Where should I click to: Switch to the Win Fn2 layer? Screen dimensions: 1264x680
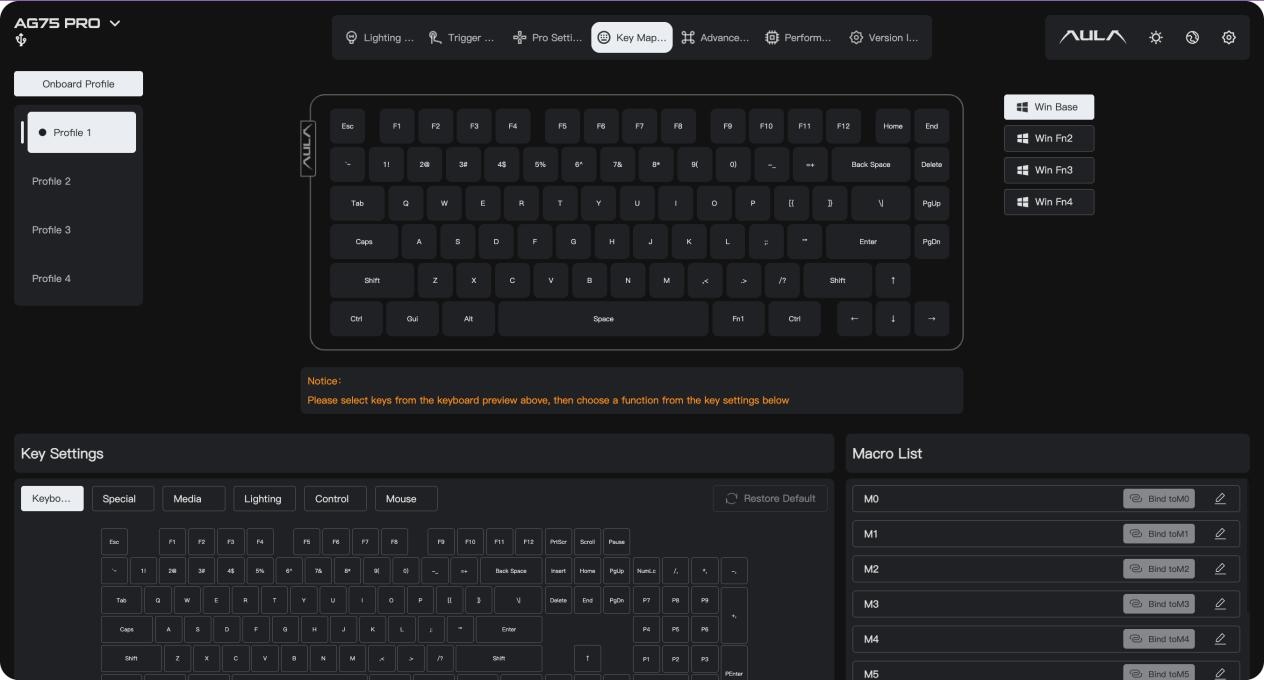[1049, 139]
